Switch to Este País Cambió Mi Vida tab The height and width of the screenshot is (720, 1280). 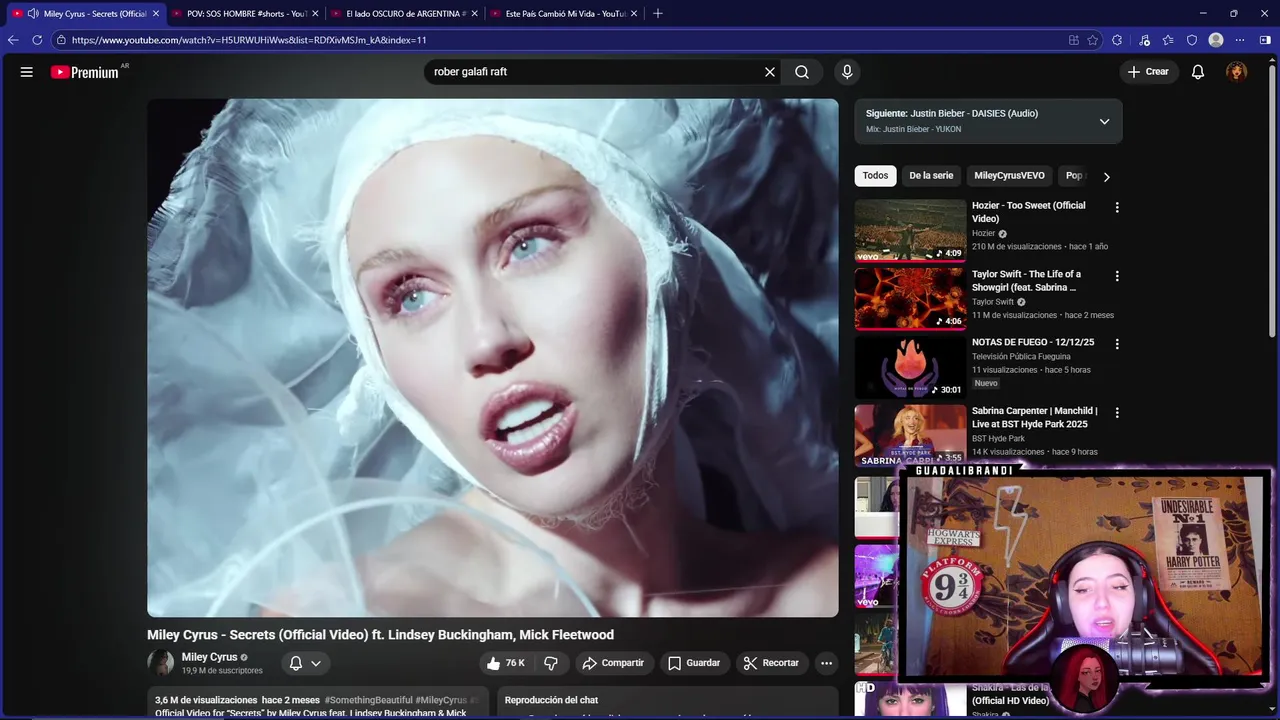click(x=563, y=13)
